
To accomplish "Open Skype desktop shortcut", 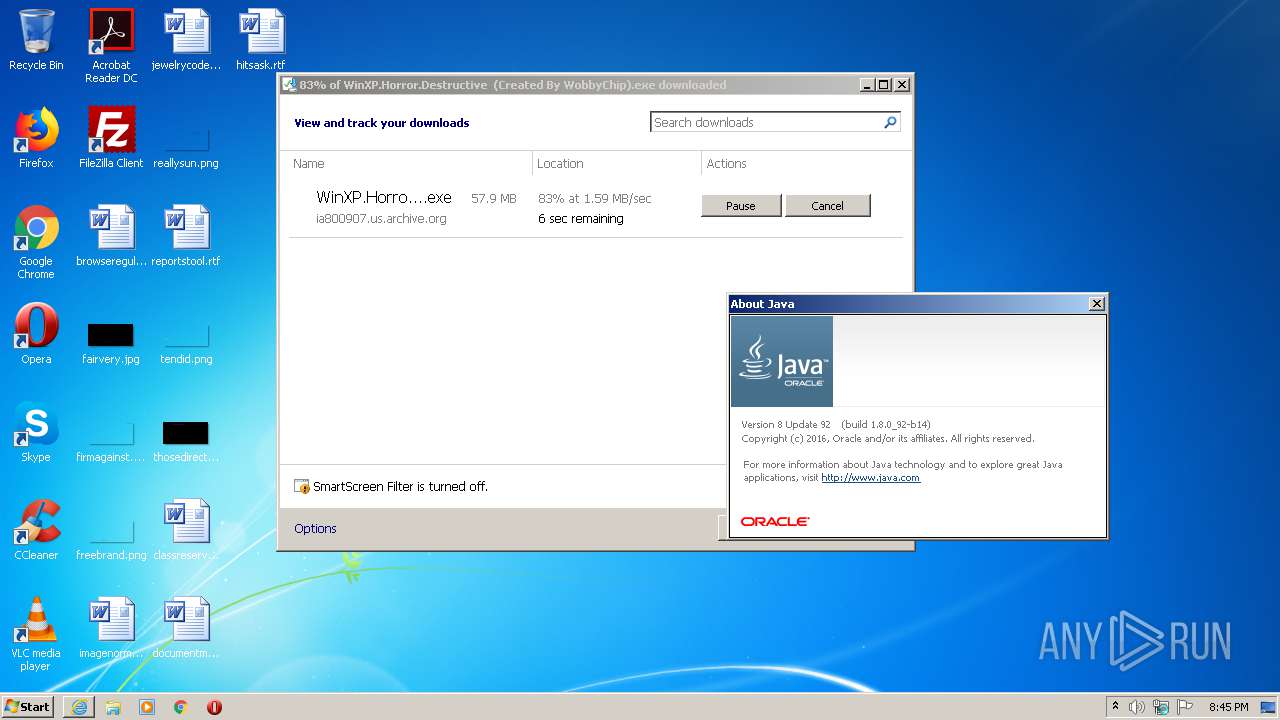I will click(x=36, y=432).
